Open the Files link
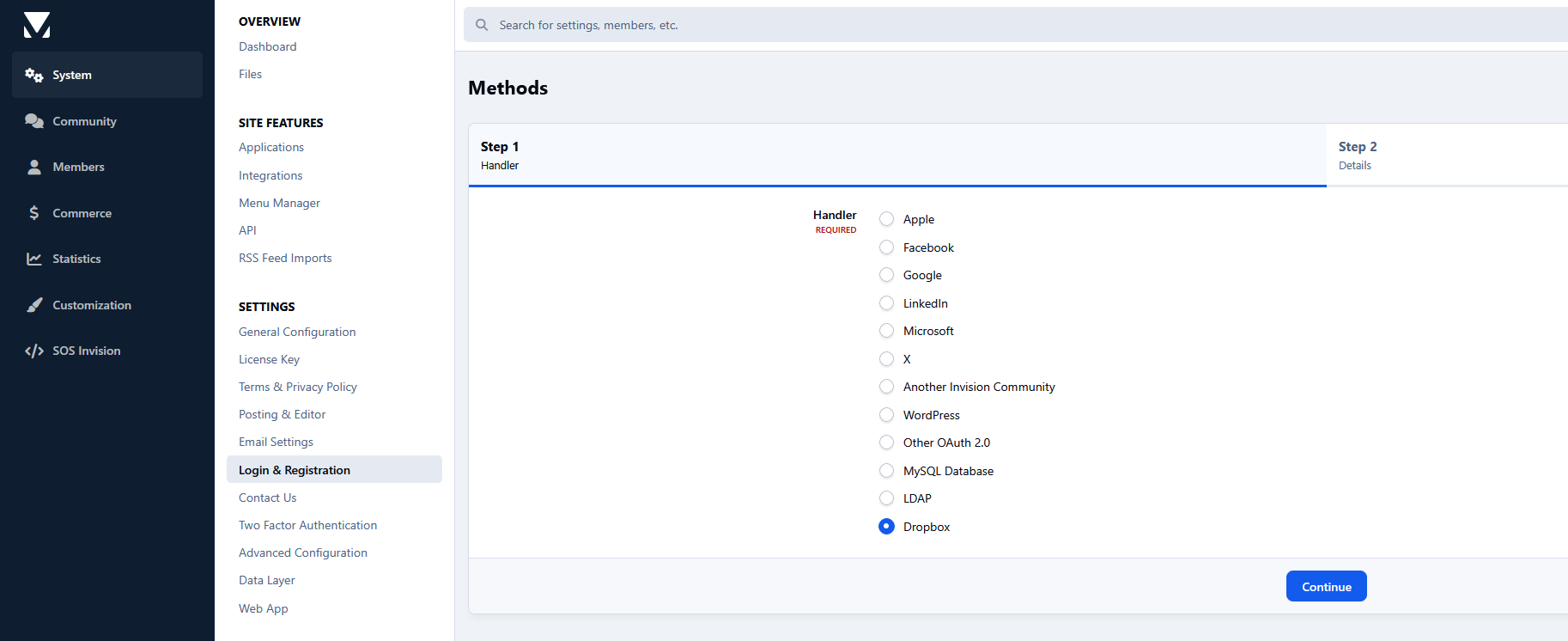1568x641 pixels. click(x=251, y=74)
